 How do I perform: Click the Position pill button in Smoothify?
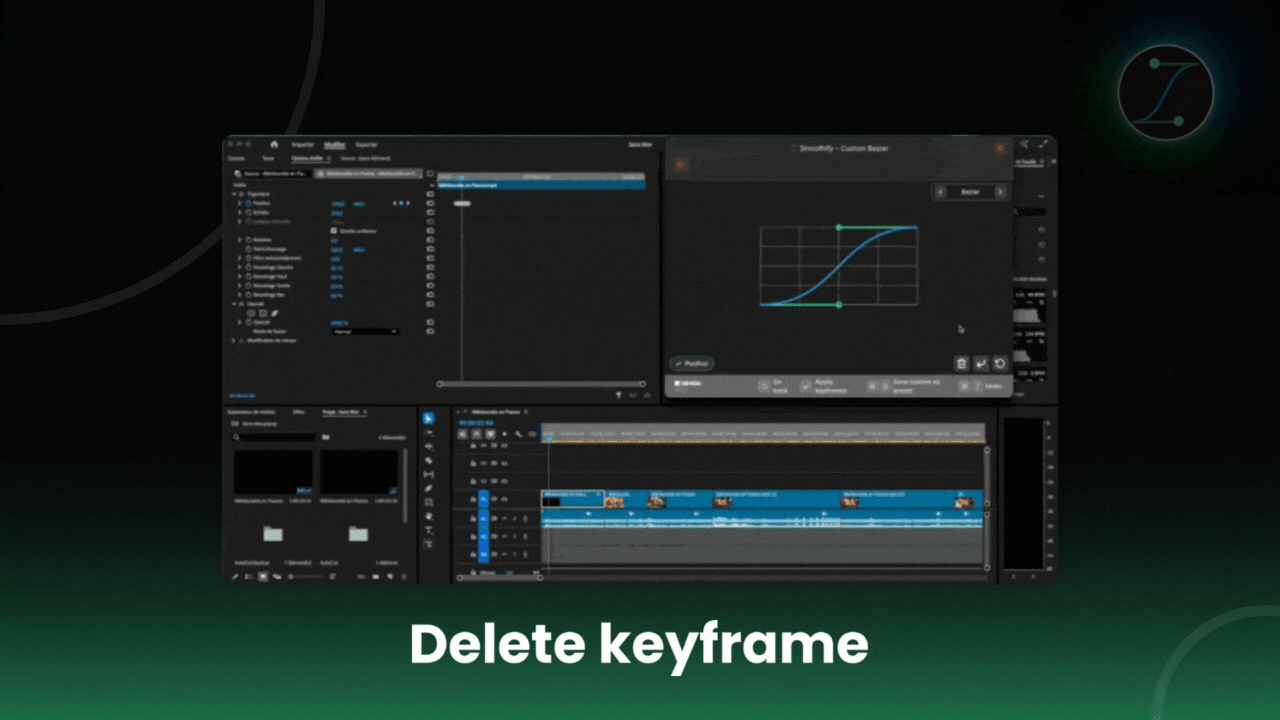(x=692, y=362)
